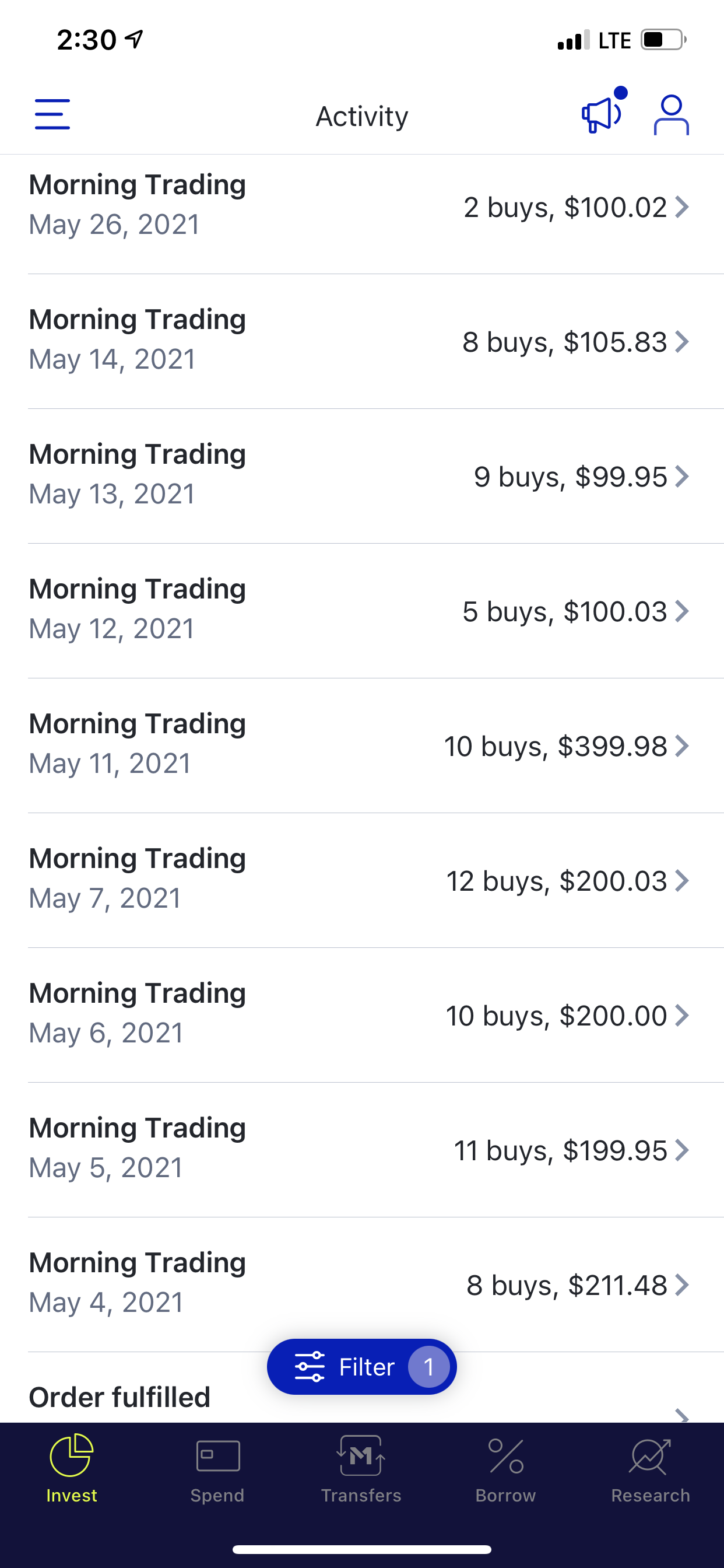Image resolution: width=724 pixels, height=1568 pixels.
Task: Tap the filter count badge
Action: [x=428, y=1367]
